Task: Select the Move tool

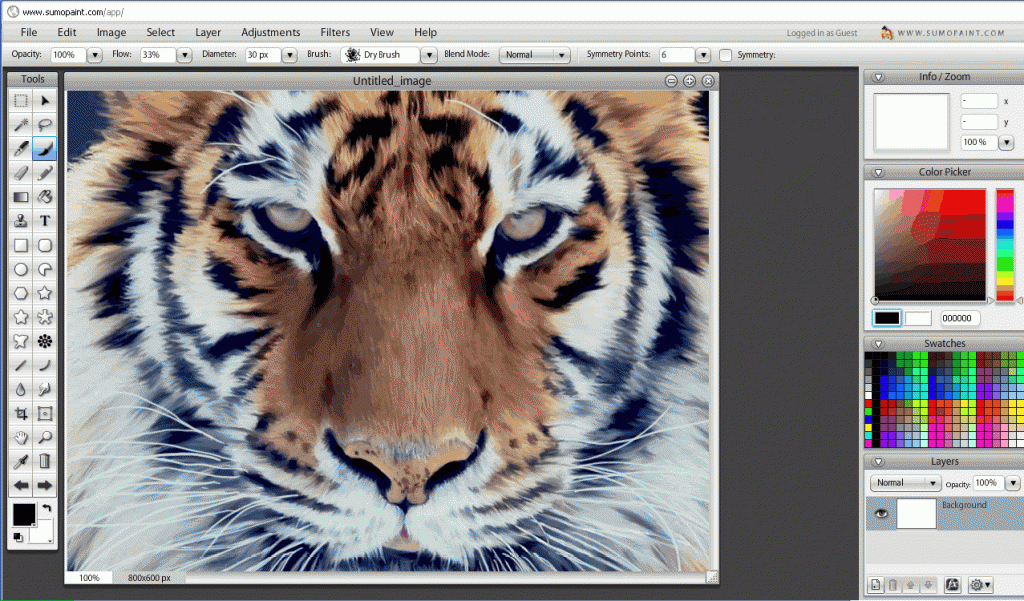Action: pyautogui.click(x=45, y=100)
